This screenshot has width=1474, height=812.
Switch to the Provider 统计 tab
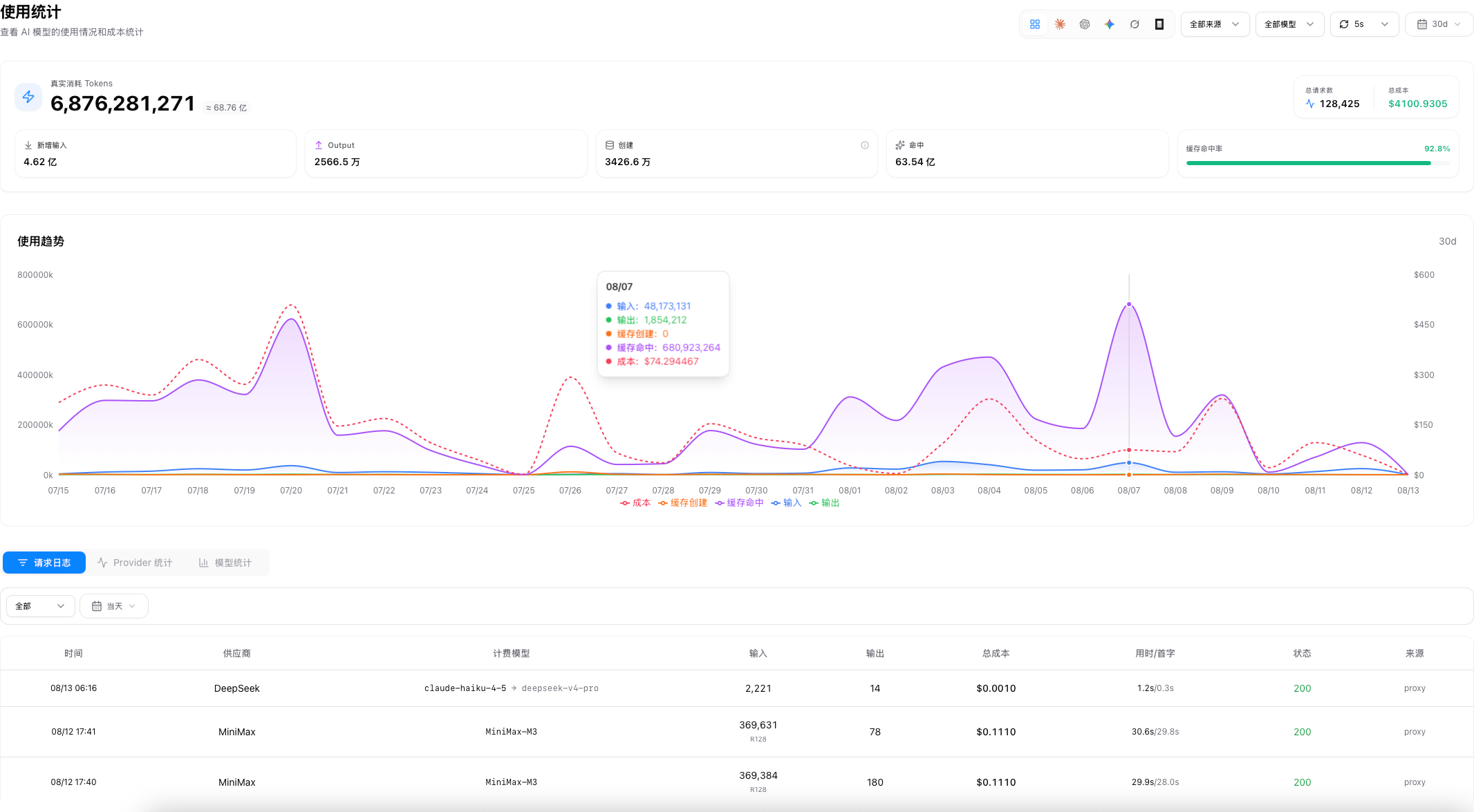click(x=135, y=563)
